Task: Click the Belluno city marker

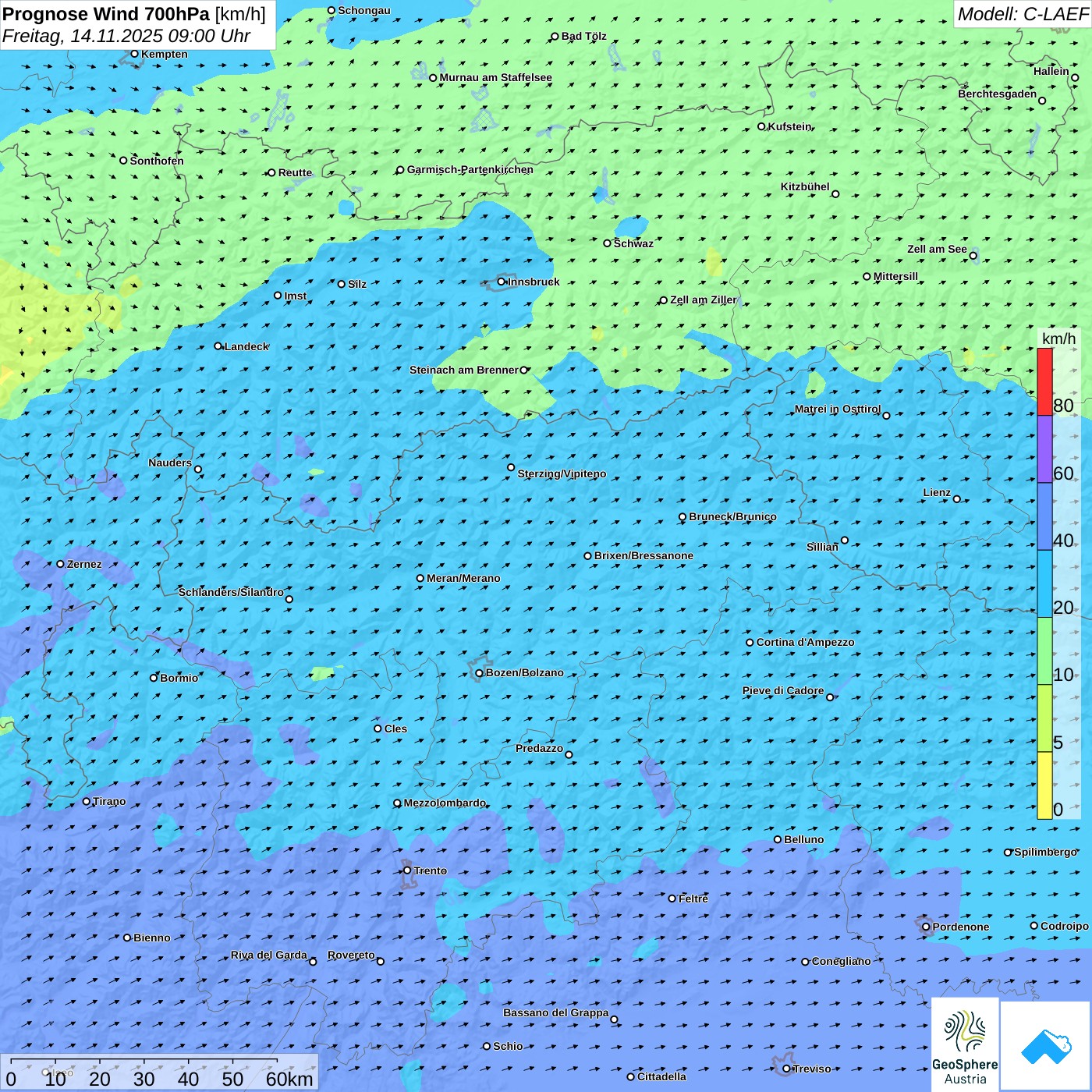Action: point(778,839)
